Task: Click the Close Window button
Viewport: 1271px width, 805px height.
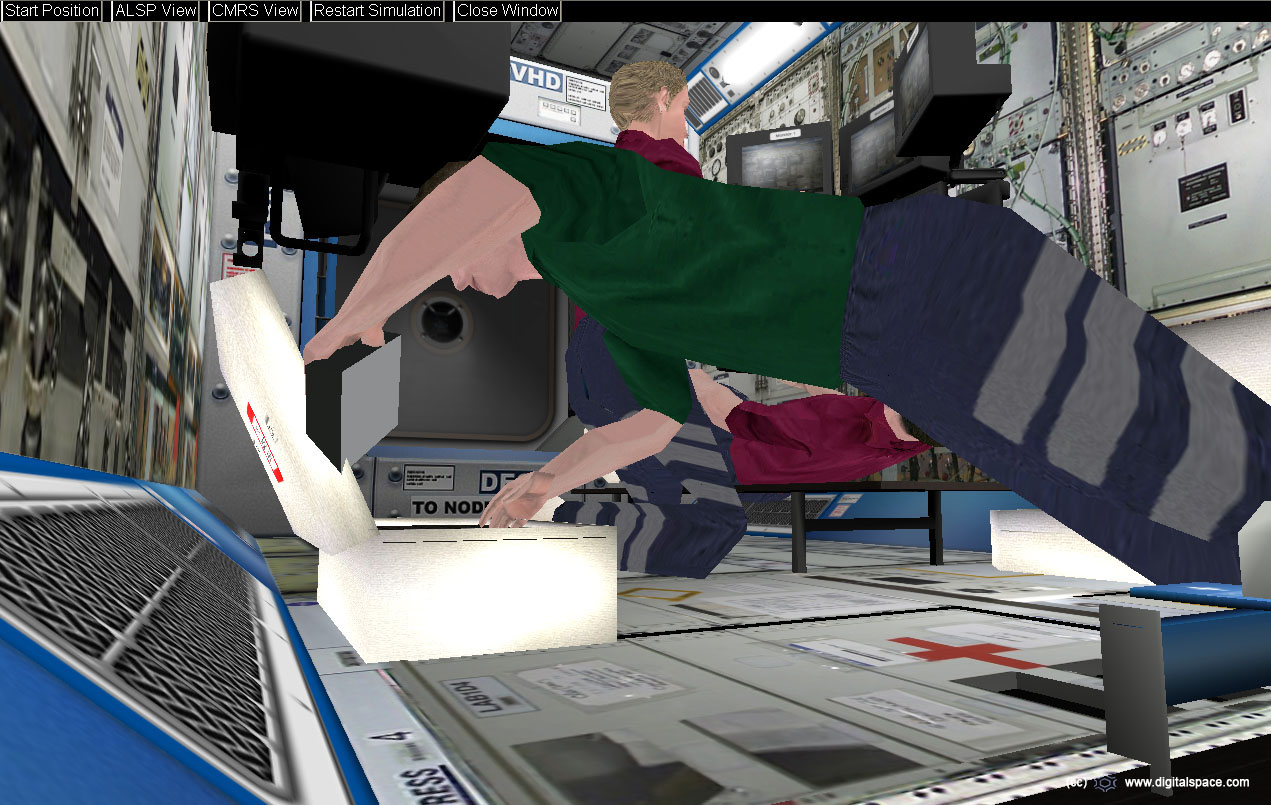Action: pos(507,11)
